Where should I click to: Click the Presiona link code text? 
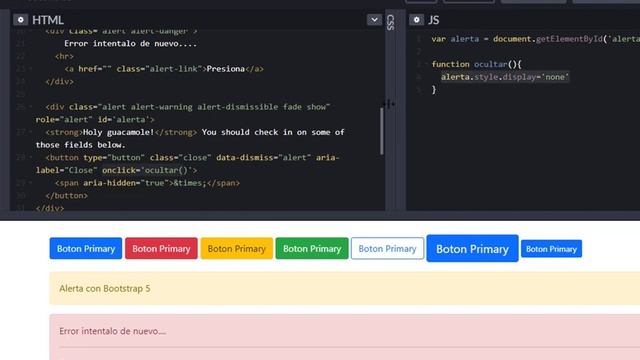(x=225, y=69)
